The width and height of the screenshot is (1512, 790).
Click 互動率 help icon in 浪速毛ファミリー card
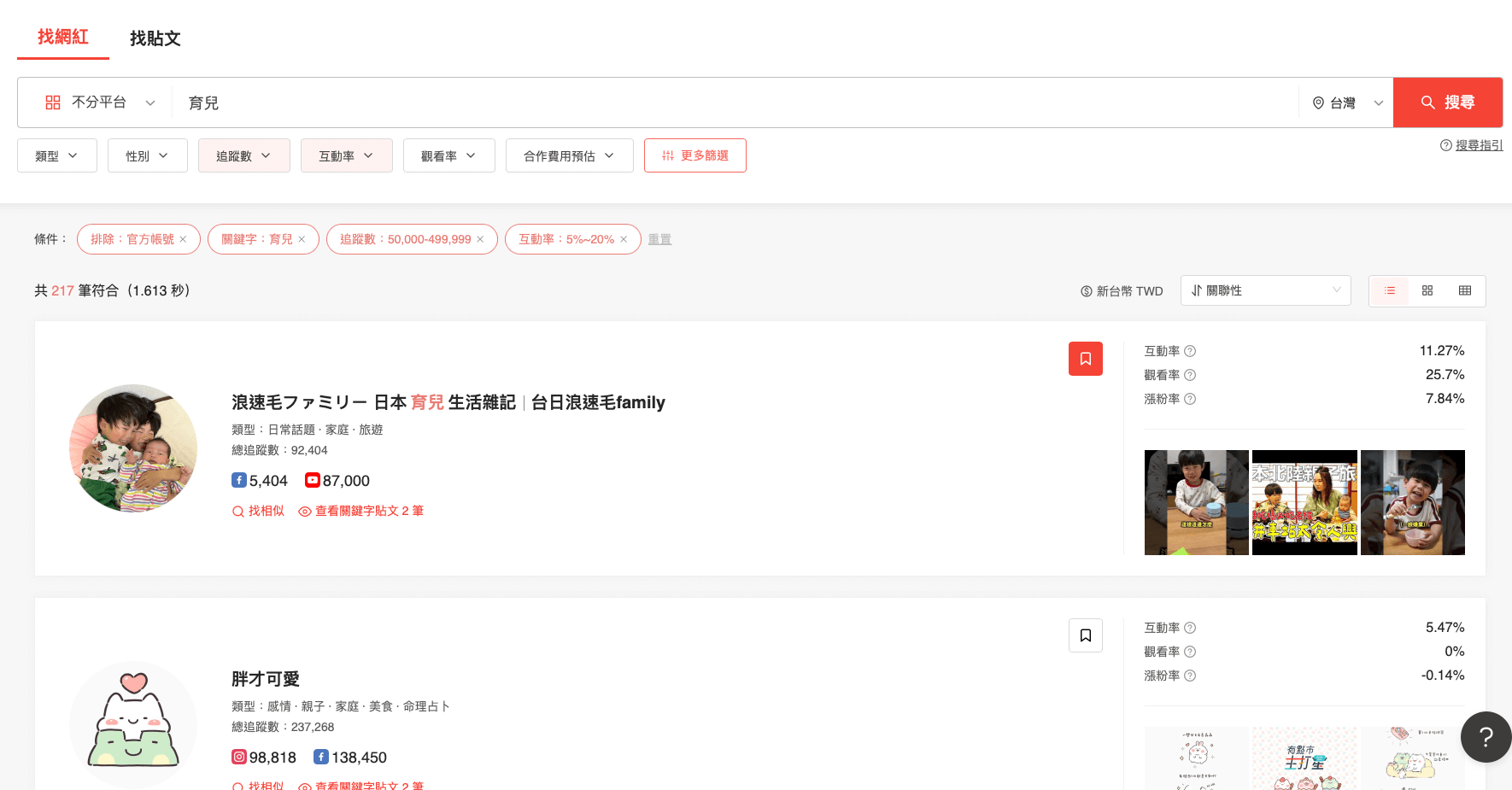point(1190,351)
